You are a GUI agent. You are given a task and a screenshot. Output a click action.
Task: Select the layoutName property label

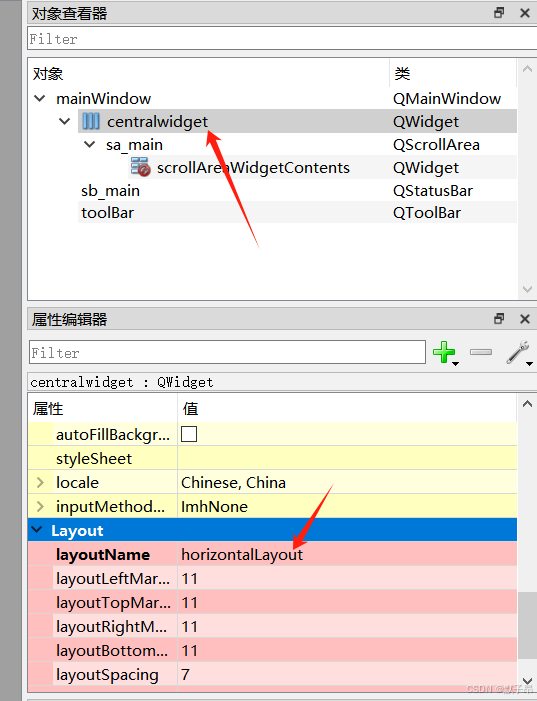(103, 555)
